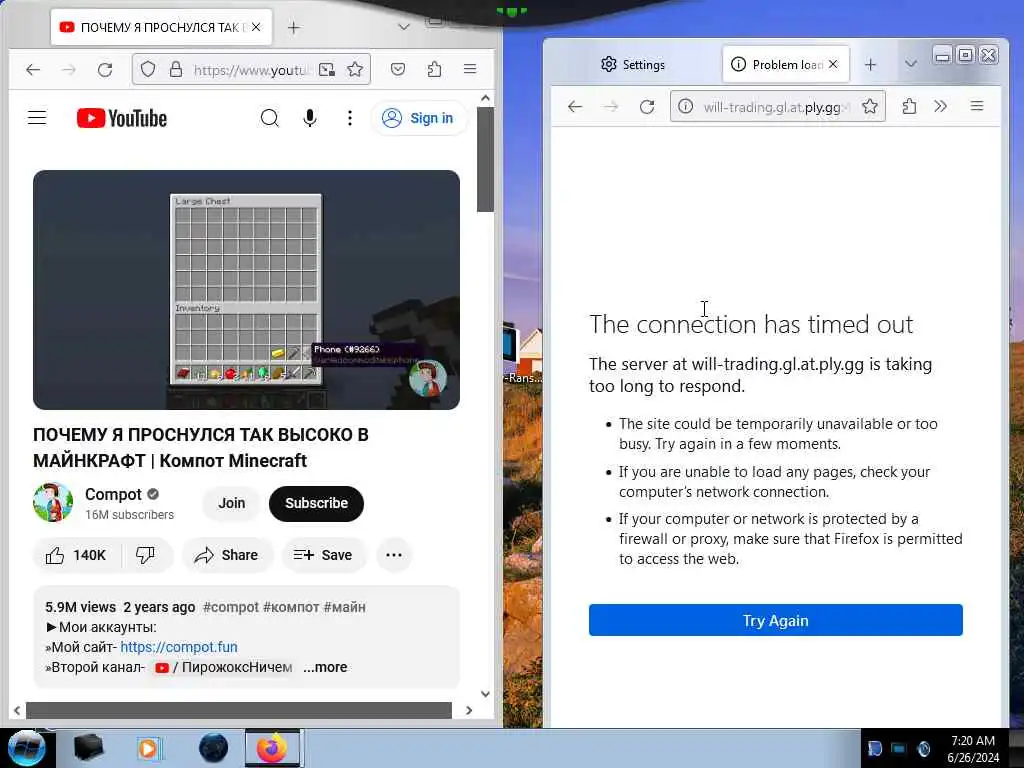The image size is (1024, 768).
Task: Close Problem loading tab
Action: pos(833,65)
